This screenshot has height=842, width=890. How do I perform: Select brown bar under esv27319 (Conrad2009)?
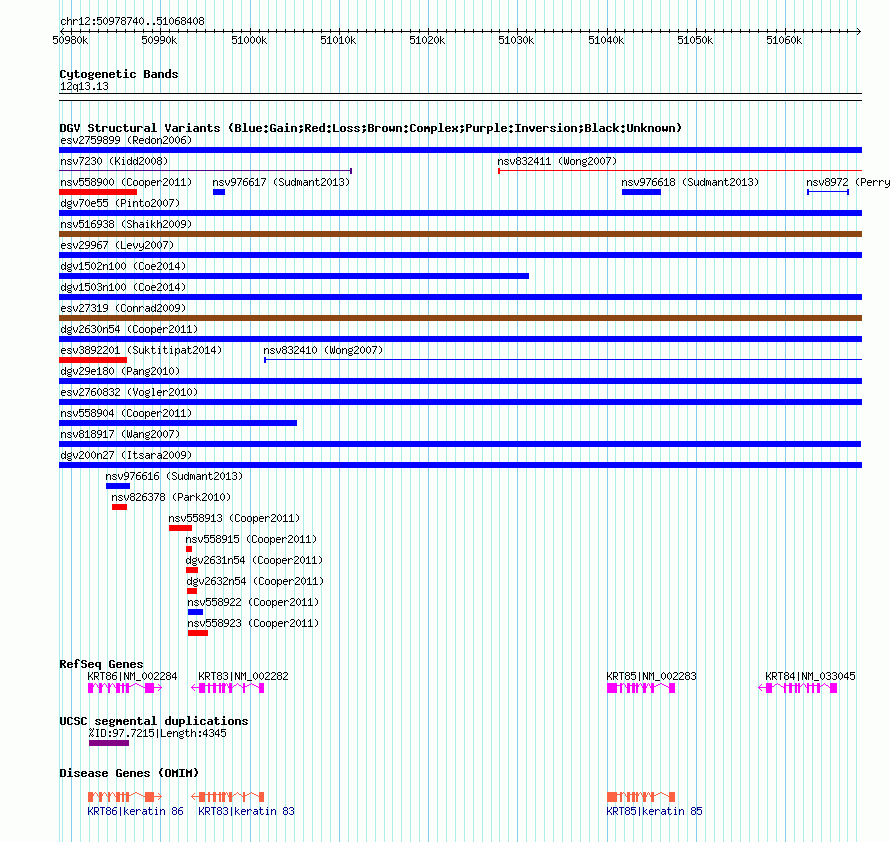pyautogui.click(x=460, y=318)
